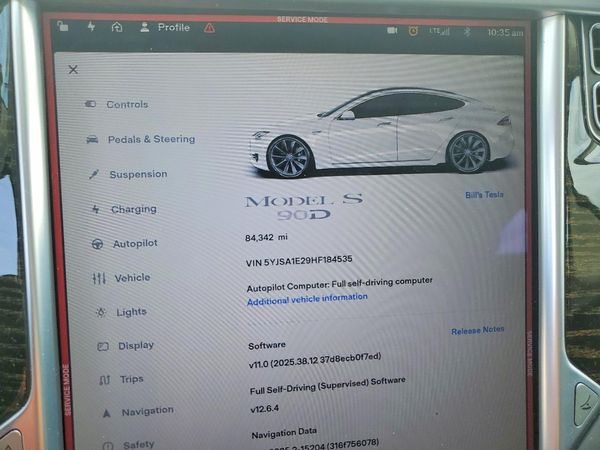Close the settings panel with X
Image resolution: width=600 pixels, height=450 pixels.
73,69
